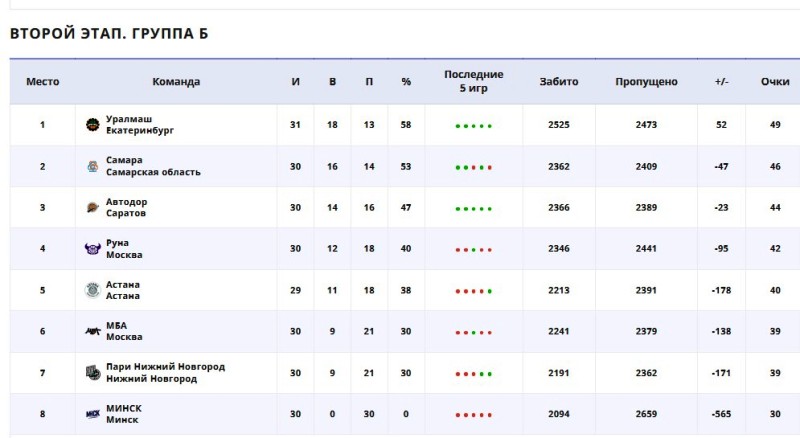Select the Астана team logo icon
The width and height of the screenshot is (800, 438).
[x=92, y=290]
